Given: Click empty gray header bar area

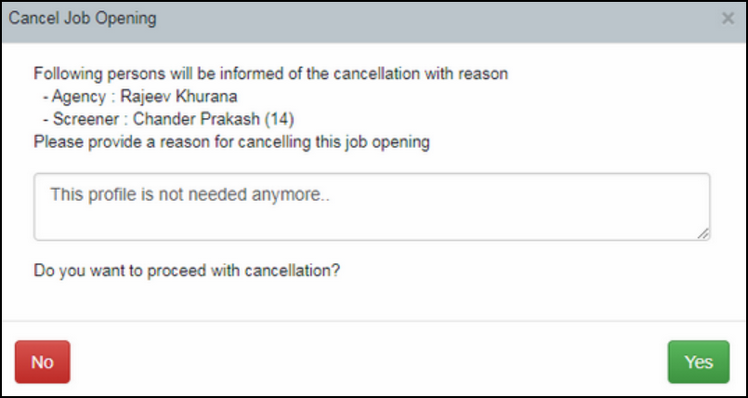Looking at the screenshot, I should click(429, 19).
